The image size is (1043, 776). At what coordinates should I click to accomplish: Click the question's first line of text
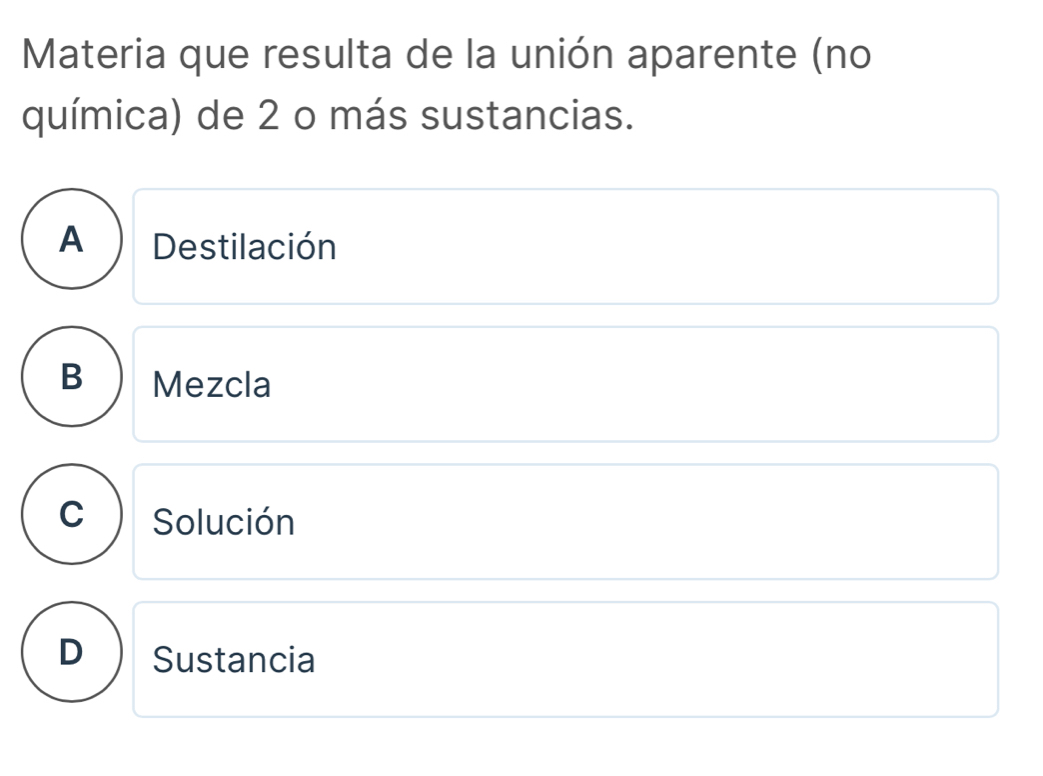[447, 57]
